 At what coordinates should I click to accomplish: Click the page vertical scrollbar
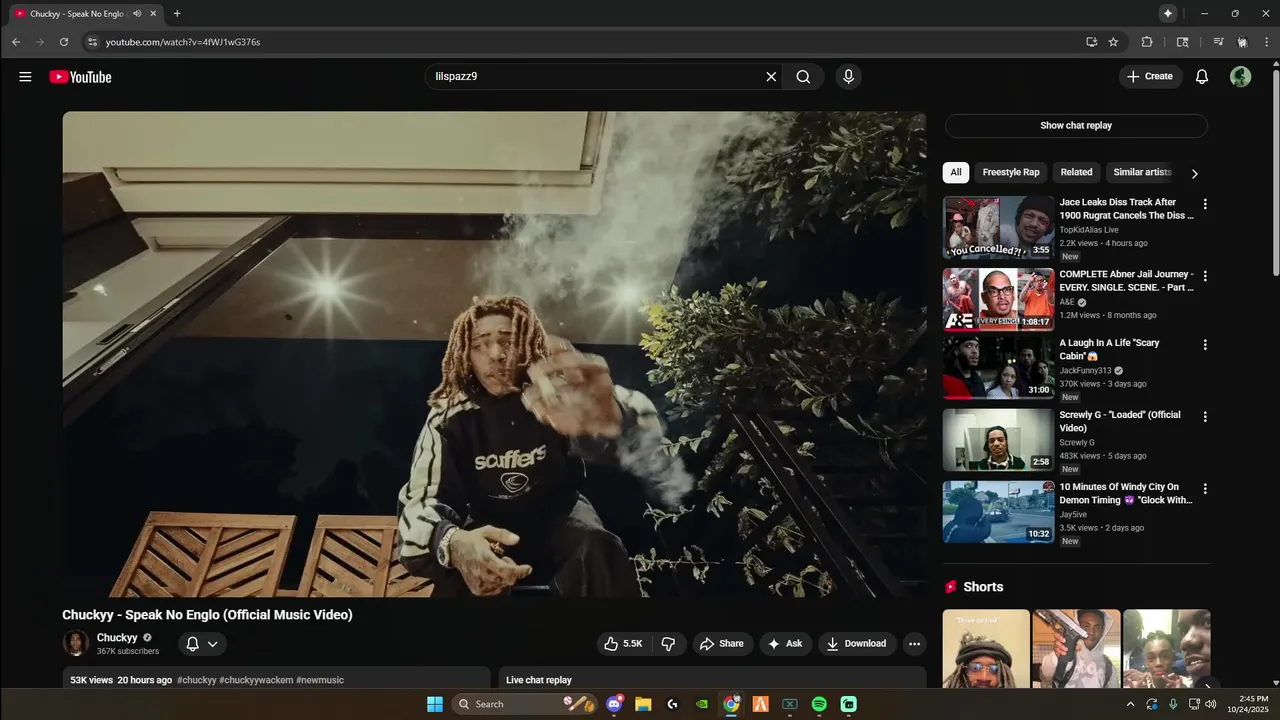1275,170
